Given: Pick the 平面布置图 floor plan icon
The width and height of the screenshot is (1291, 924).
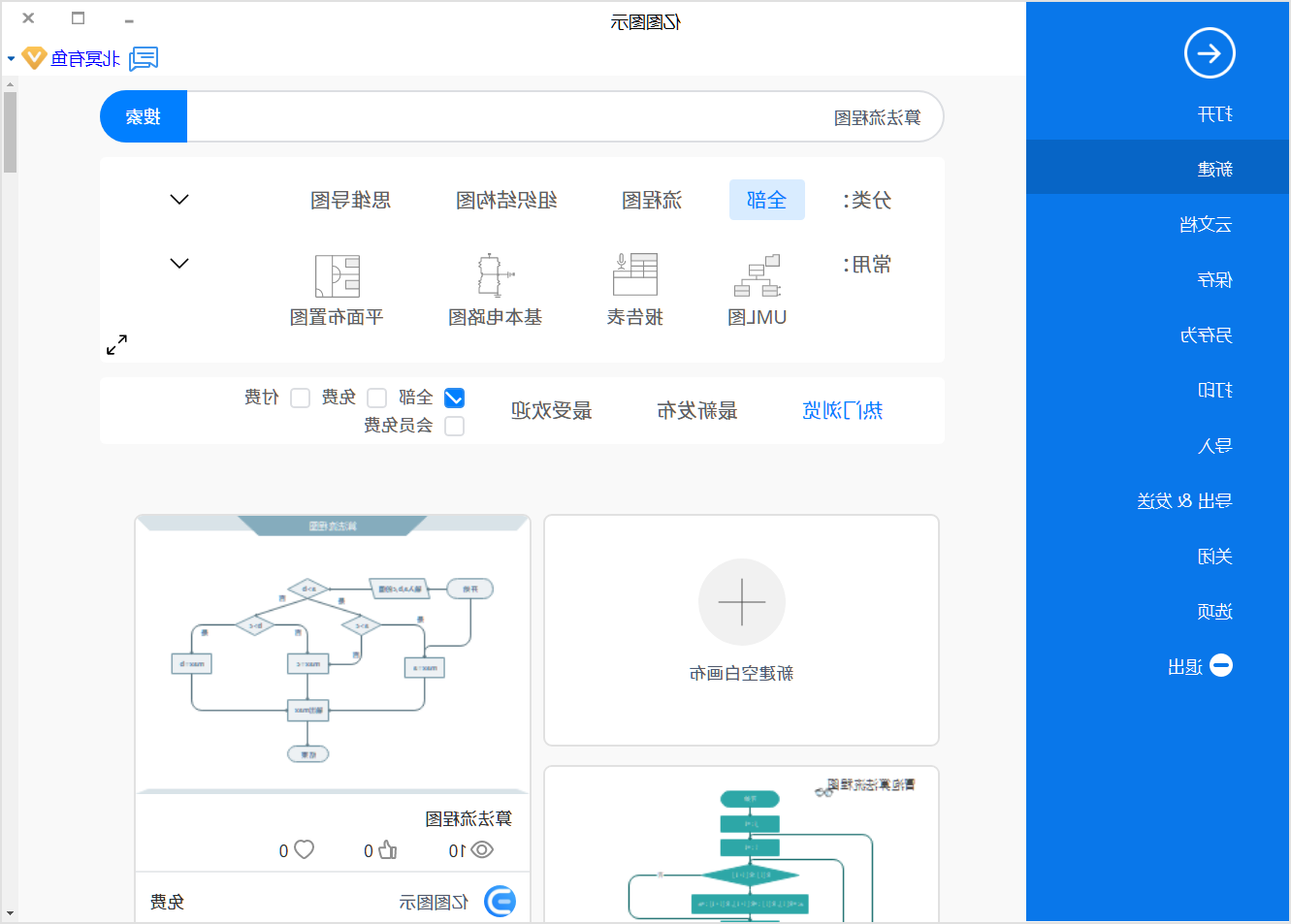Looking at the screenshot, I should point(337,275).
